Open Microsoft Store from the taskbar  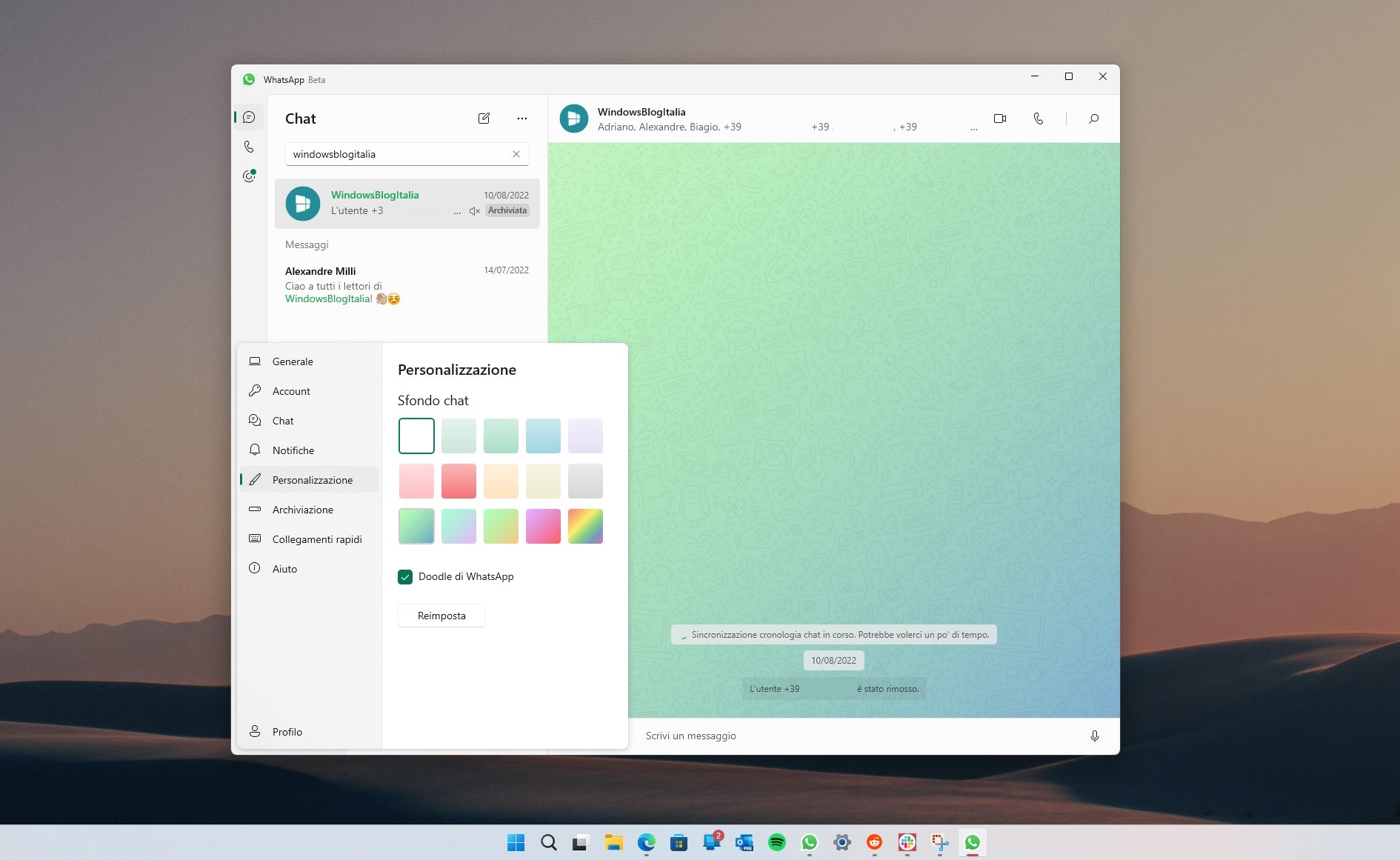tap(679, 842)
